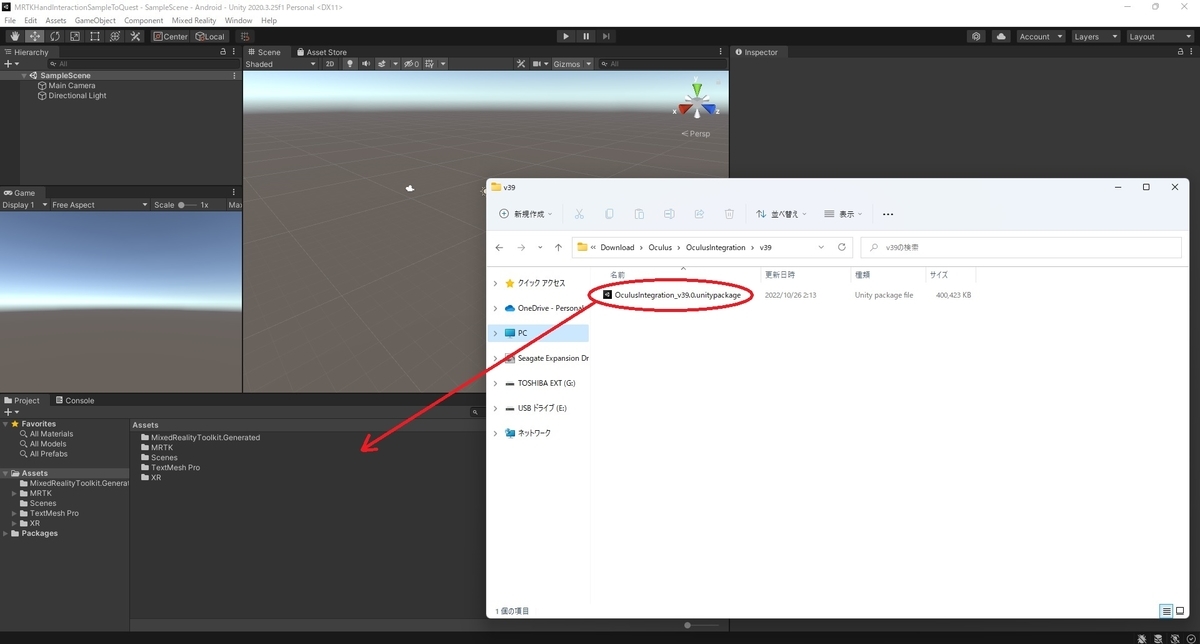
Task: Click Explorer refresh icon
Action: pos(842,247)
